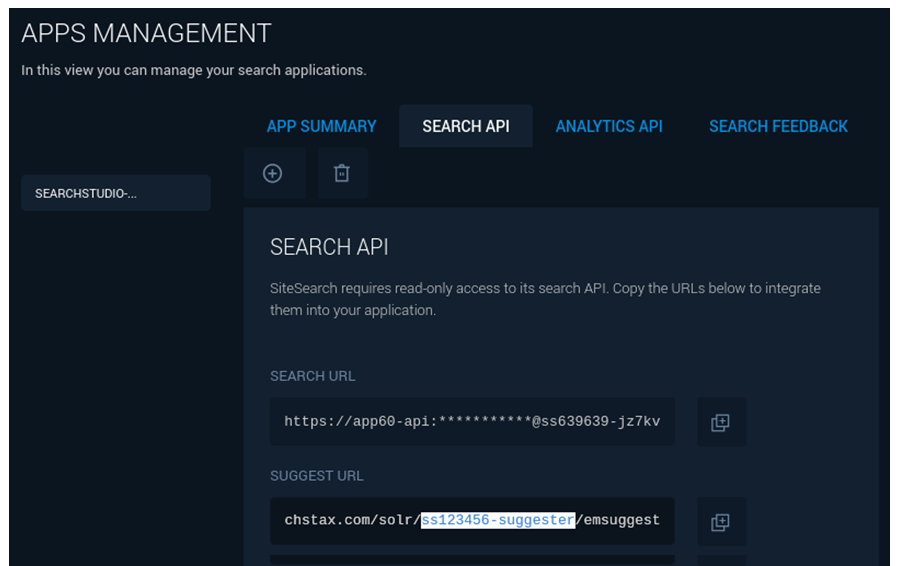Select the Search API tab

[466, 126]
